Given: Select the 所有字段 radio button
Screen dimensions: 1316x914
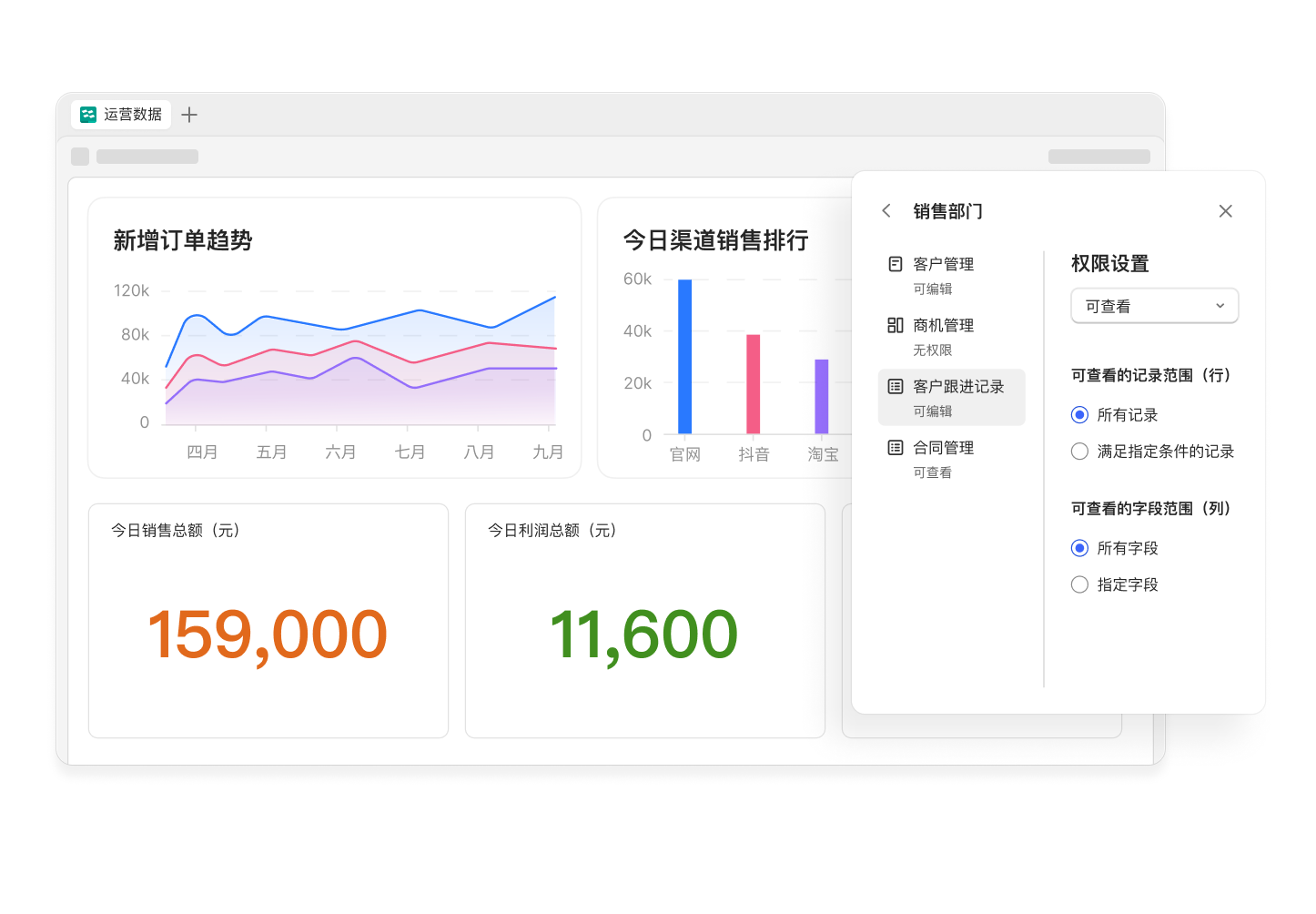Looking at the screenshot, I should click(1079, 548).
